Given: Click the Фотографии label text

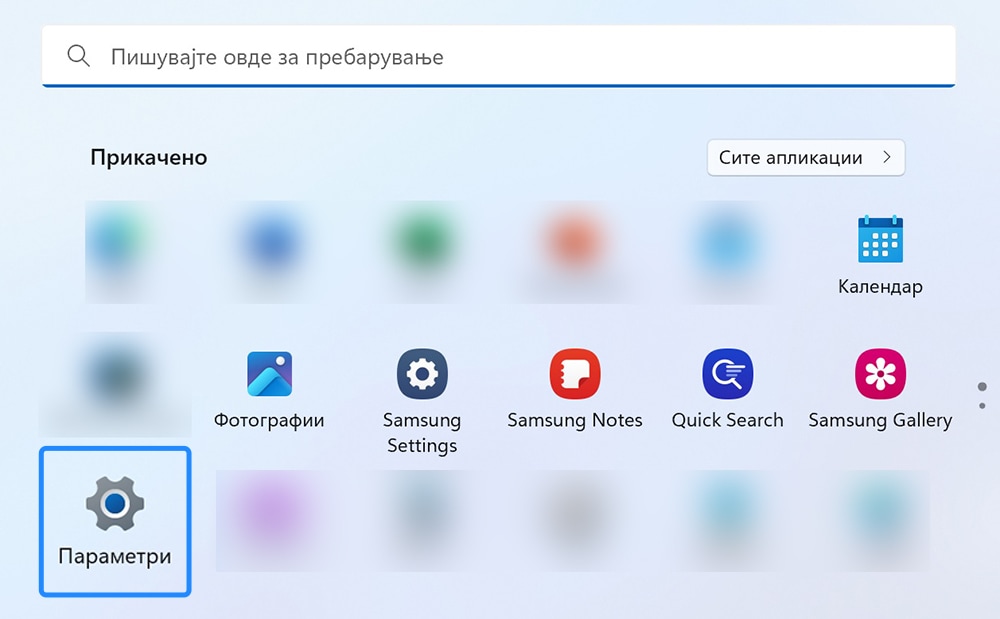Looking at the screenshot, I should coord(269,421).
